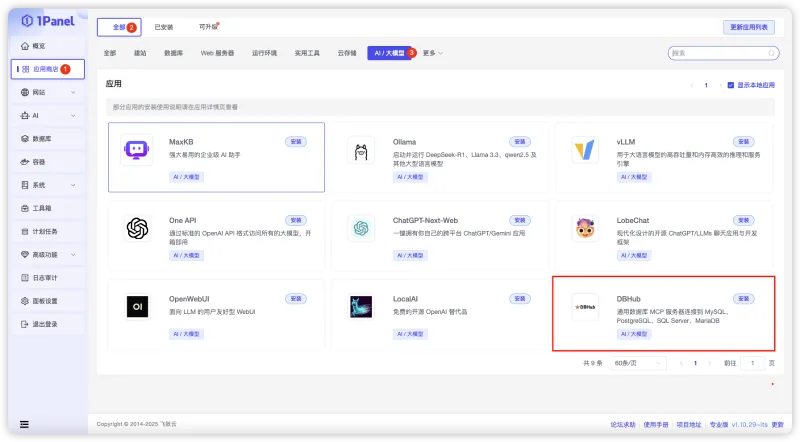This screenshot has height=442, width=800.
Task: Expand the 更多 category dropdown
Action: pos(432,53)
